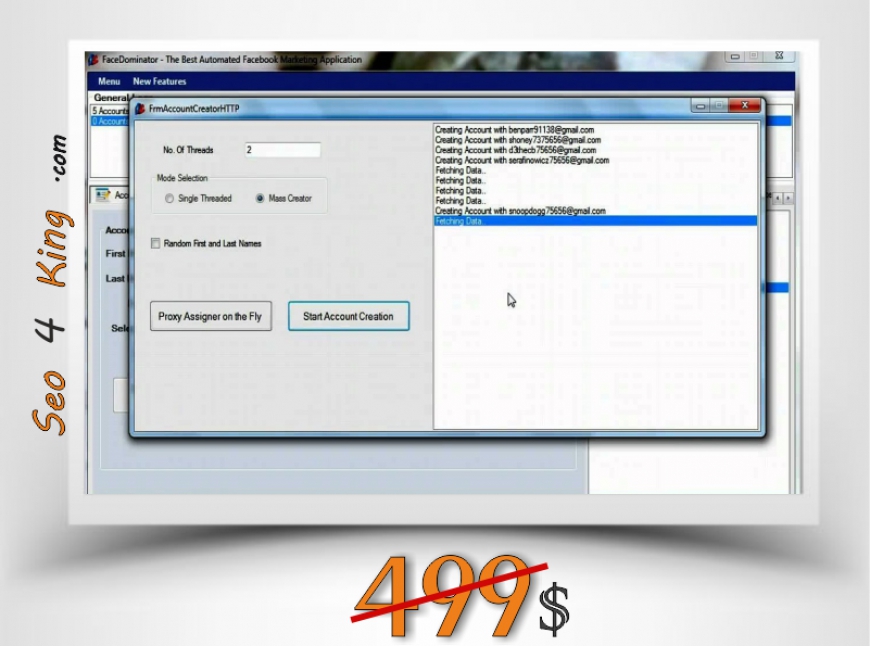Click the tab scroll left arrow in main window

click(778, 198)
